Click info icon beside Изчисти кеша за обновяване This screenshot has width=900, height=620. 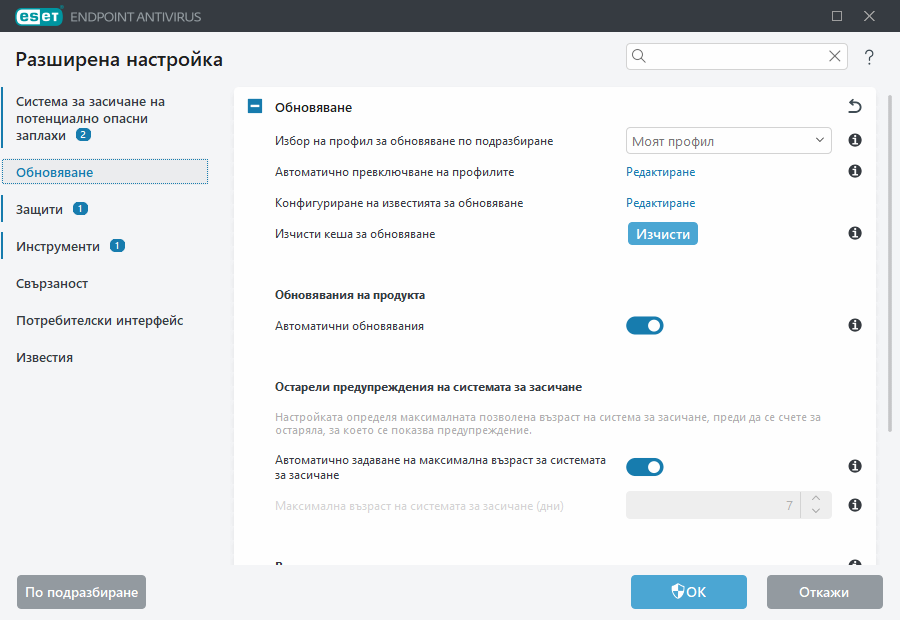coord(854,233)
